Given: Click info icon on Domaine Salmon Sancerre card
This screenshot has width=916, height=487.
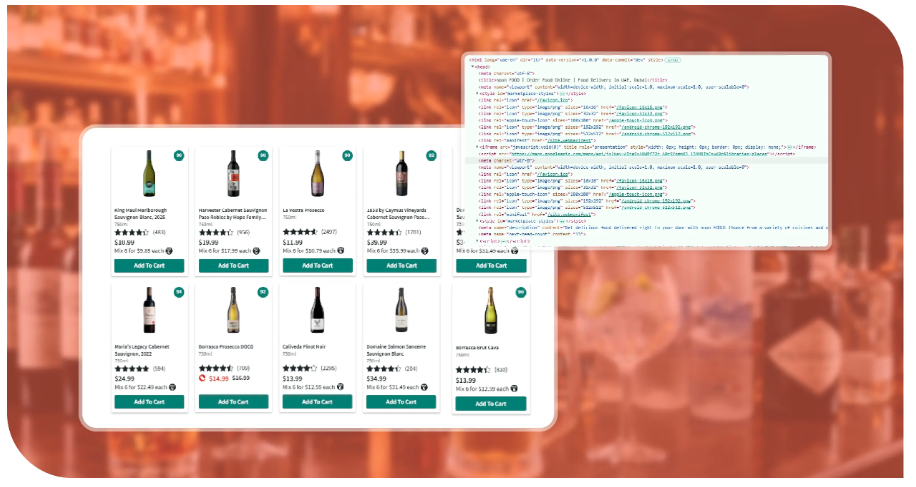Looking at the screenshot, I should (424, 387).
